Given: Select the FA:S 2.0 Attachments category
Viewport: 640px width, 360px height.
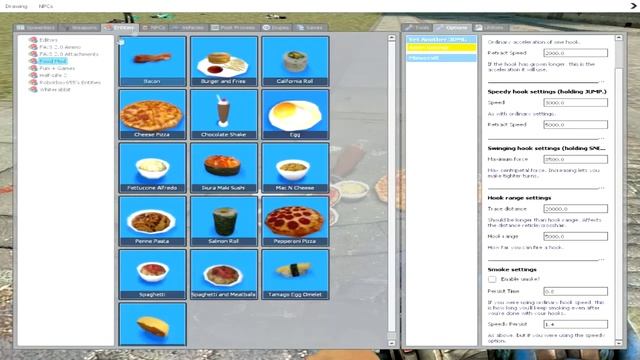Looking at the screenshot, I should click(x=69, y=54).
